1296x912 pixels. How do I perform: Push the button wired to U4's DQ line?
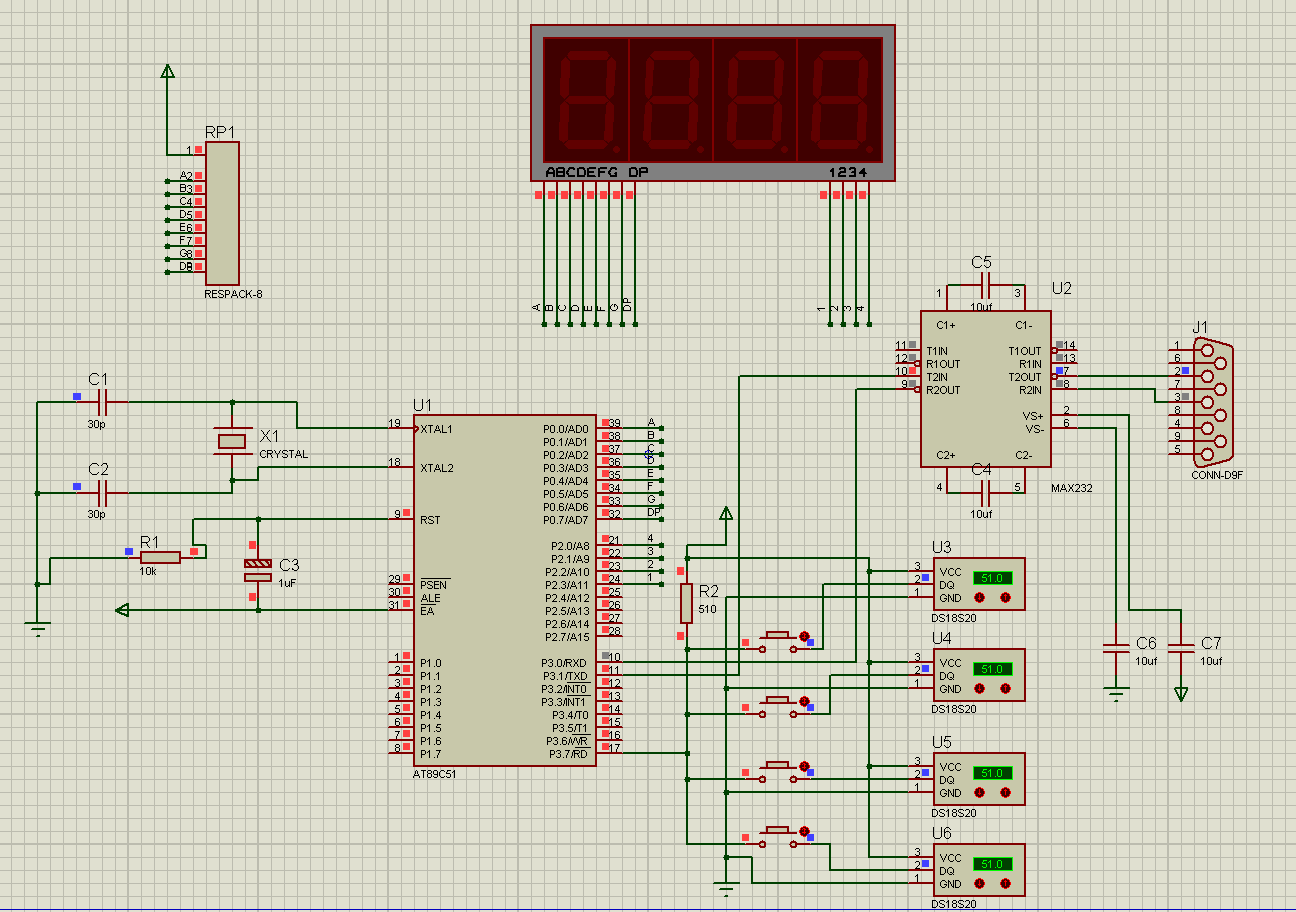coord(779,705)
